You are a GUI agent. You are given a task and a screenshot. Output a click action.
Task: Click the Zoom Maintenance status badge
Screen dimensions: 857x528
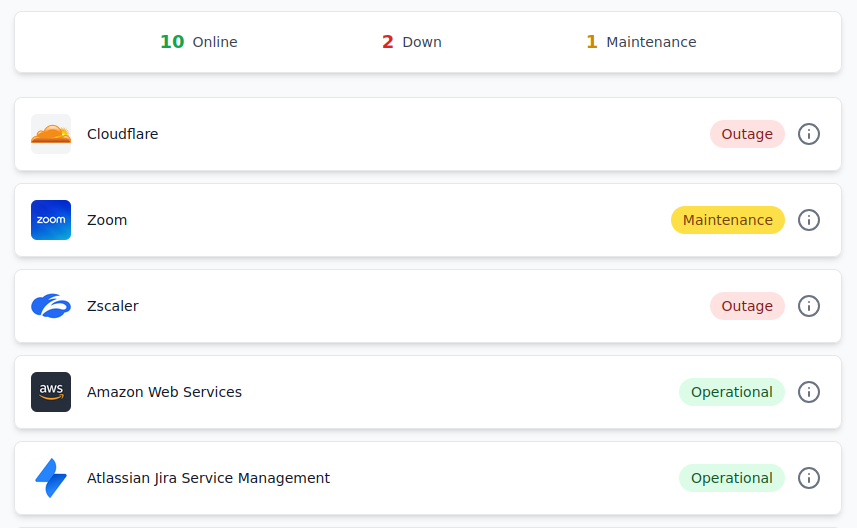click(x=727, y=220)
